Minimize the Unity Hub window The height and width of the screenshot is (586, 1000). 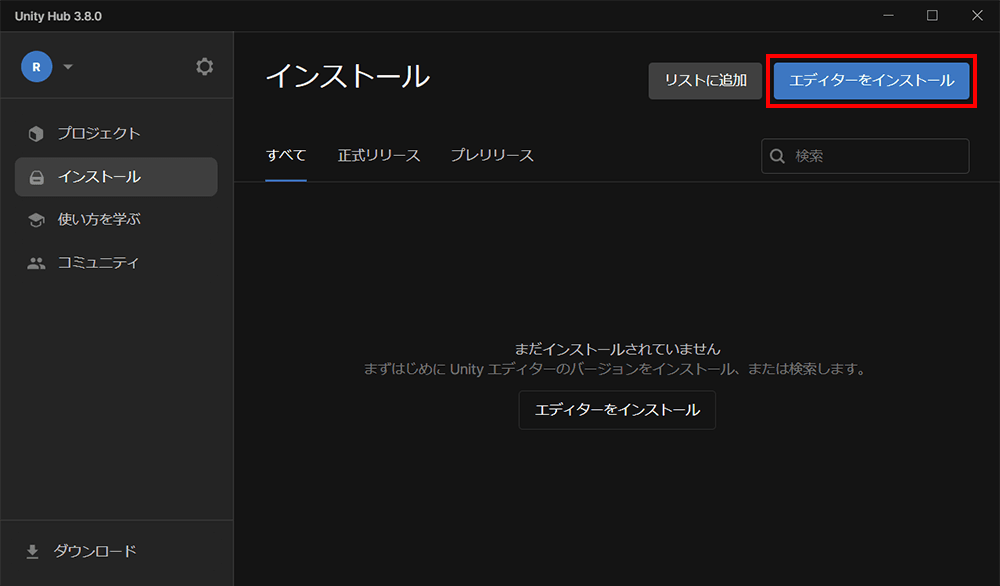(x=888, y=15)
